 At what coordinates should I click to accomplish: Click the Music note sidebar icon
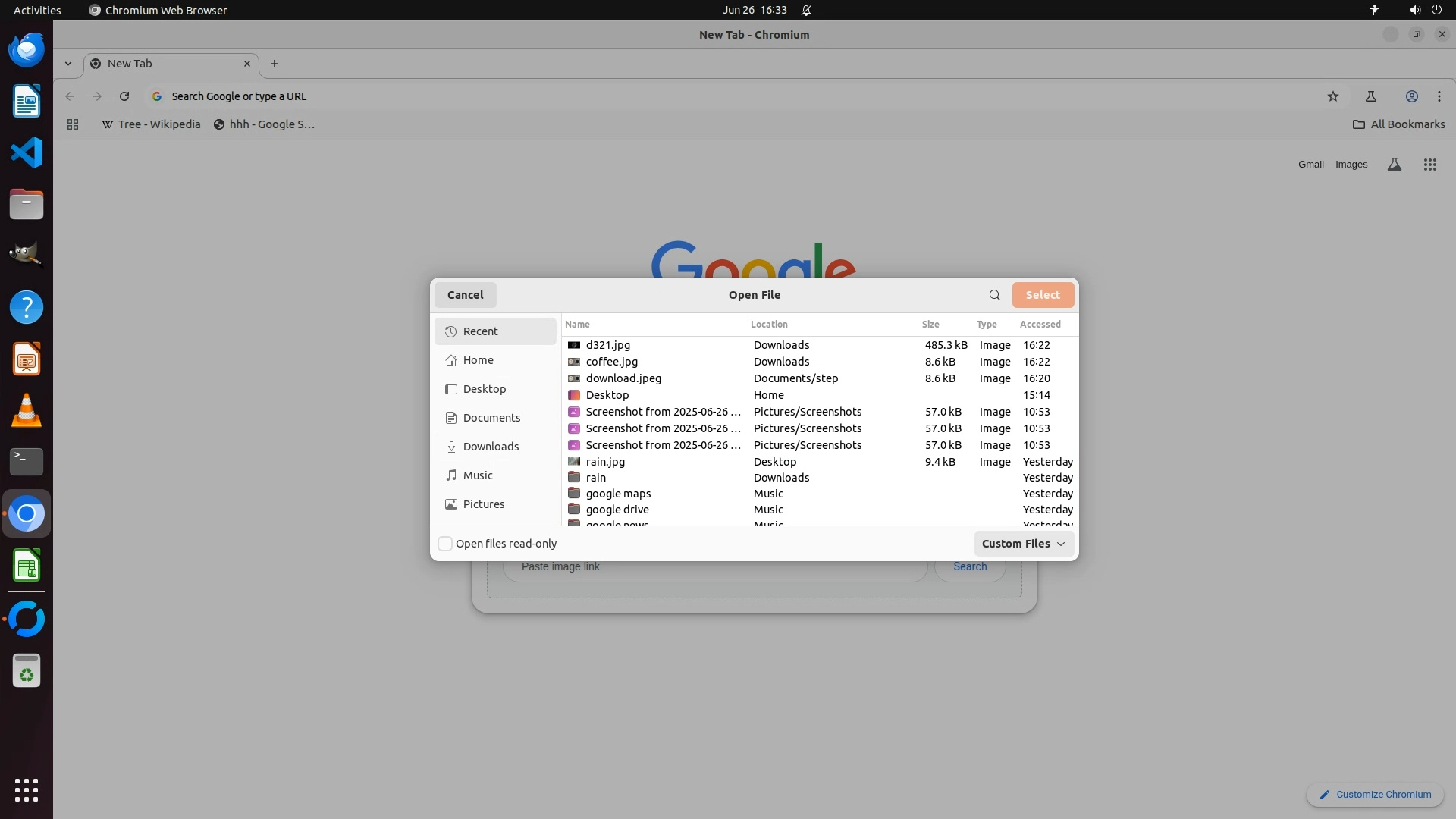451,475
